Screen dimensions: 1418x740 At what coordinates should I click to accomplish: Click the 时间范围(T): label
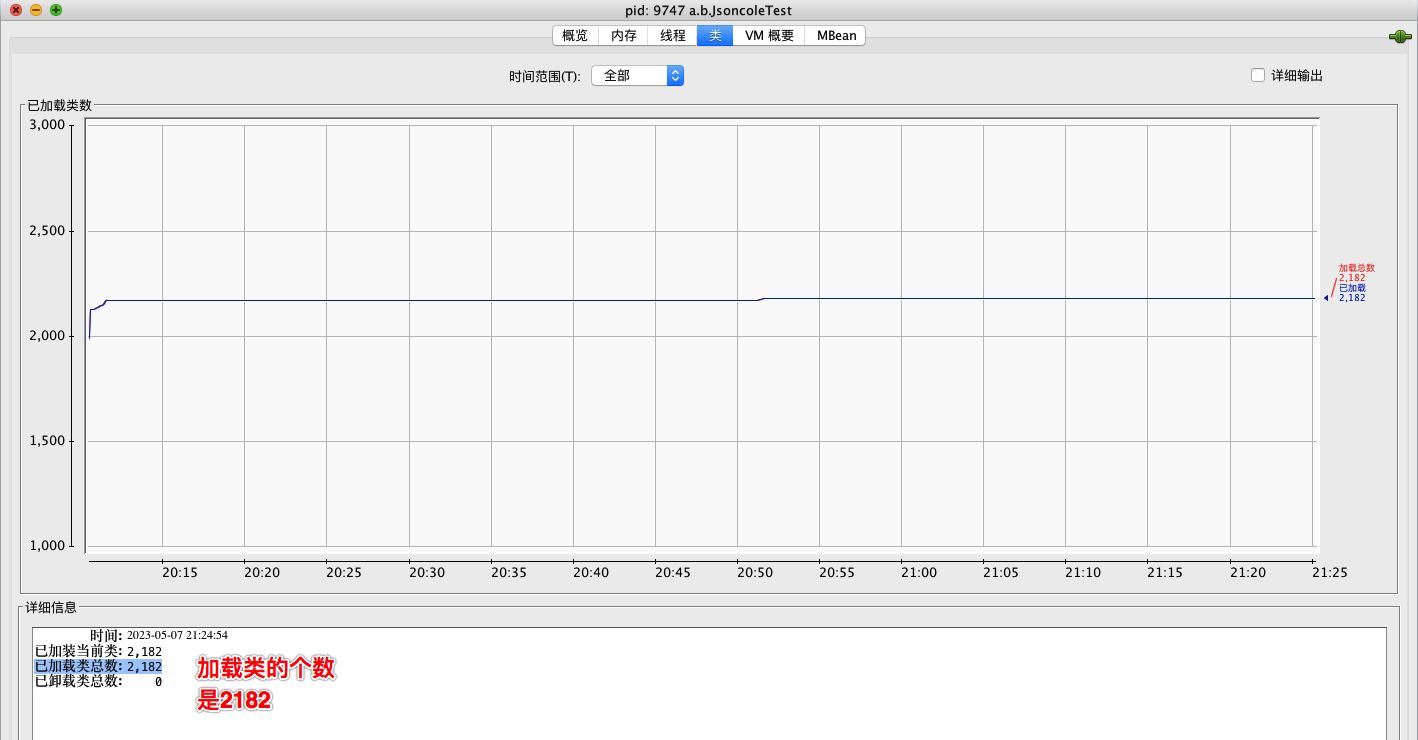544,76
